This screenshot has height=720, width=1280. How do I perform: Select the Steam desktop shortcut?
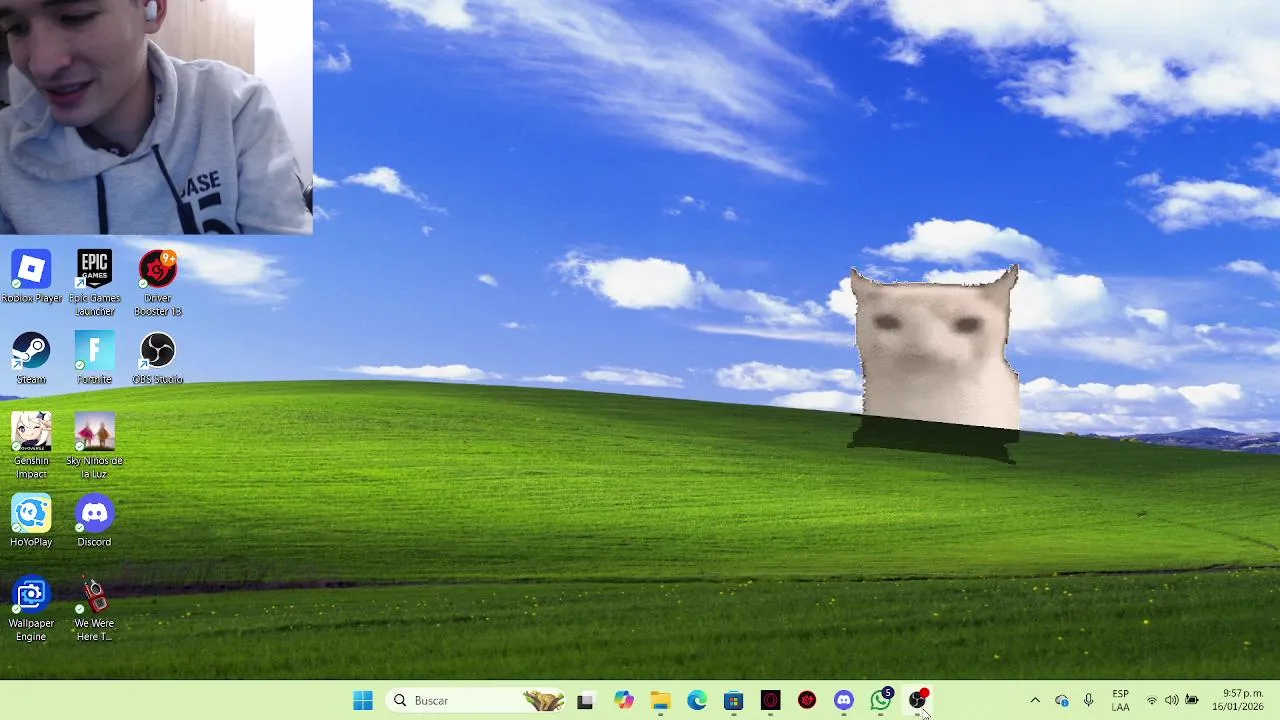point(31,358)
